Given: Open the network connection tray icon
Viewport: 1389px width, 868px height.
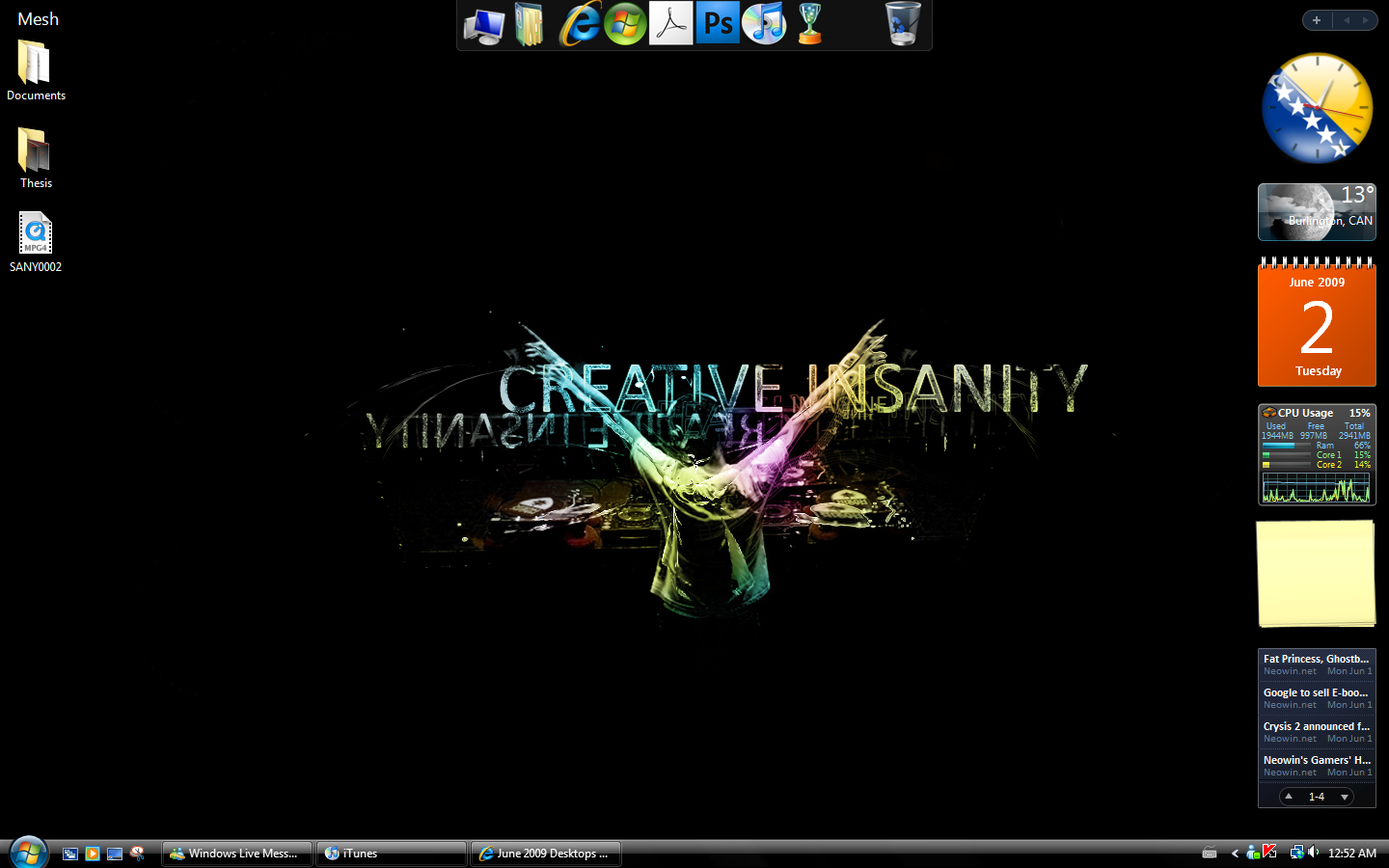Looking at the screenshot, I should click(1296, 853).
